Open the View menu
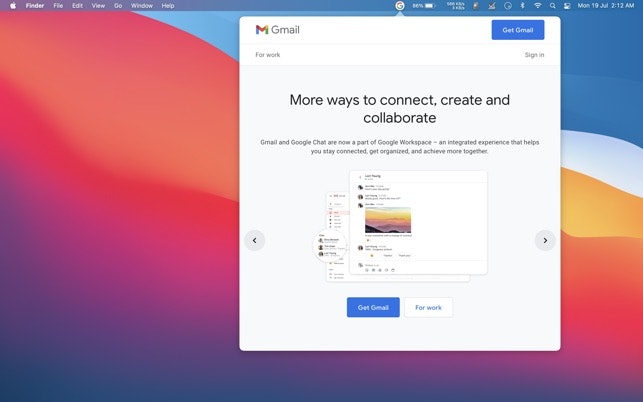Image resolution: width=643 pixels, height=402 pixels. [98, 6]
